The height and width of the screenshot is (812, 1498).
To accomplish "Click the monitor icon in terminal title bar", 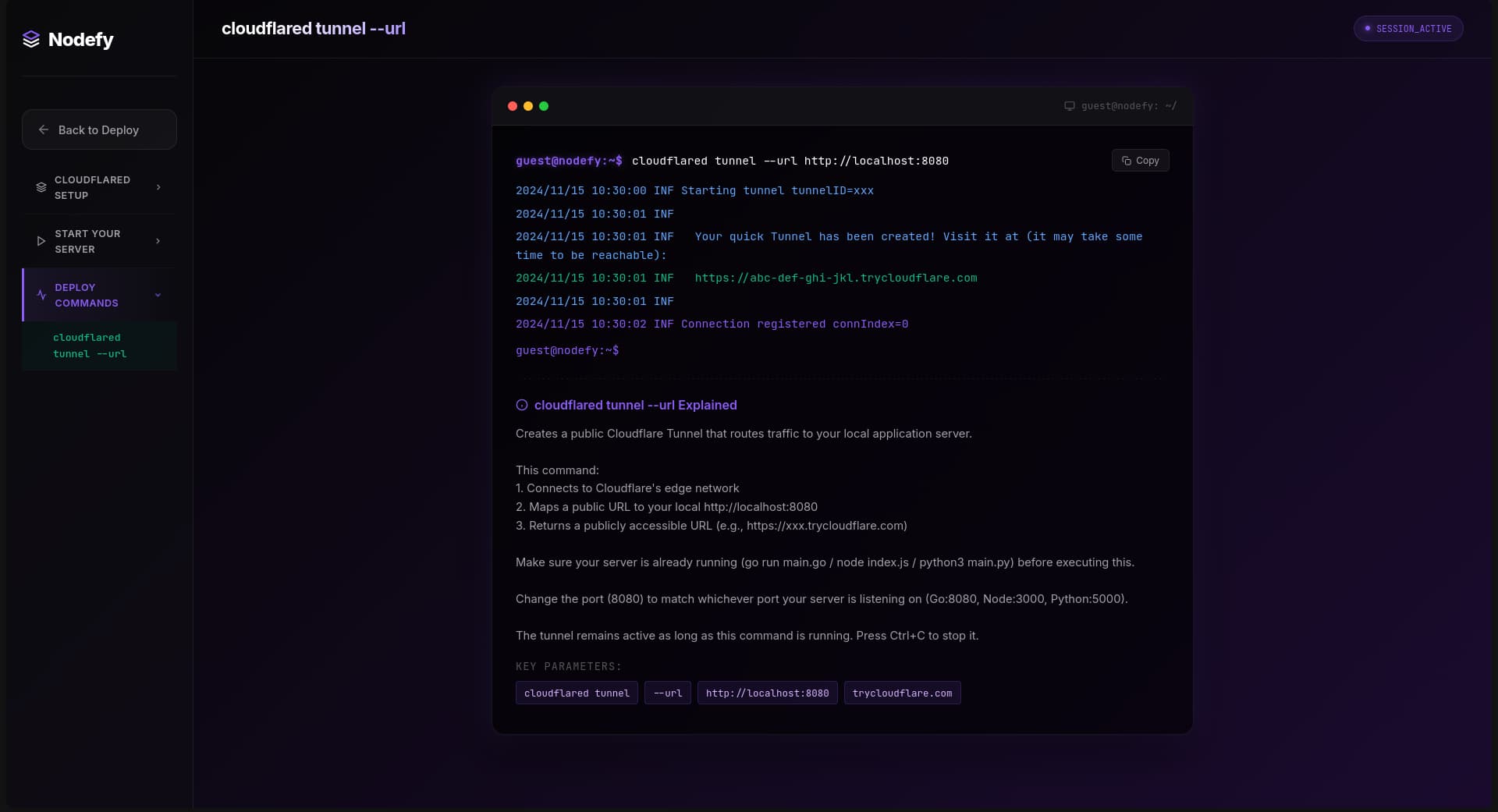I will pos(1069,106).
